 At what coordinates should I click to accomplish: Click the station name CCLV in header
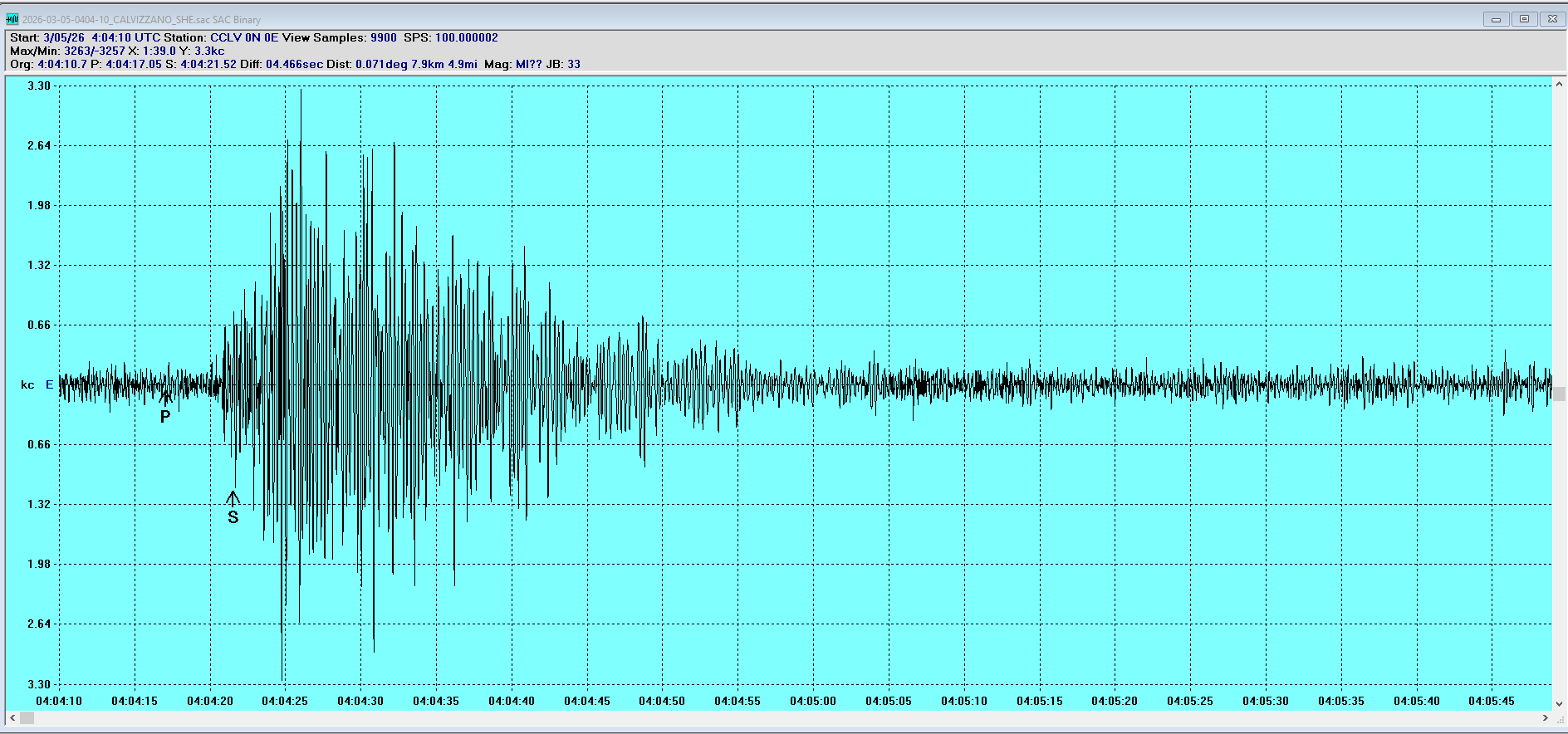[226, 37]
